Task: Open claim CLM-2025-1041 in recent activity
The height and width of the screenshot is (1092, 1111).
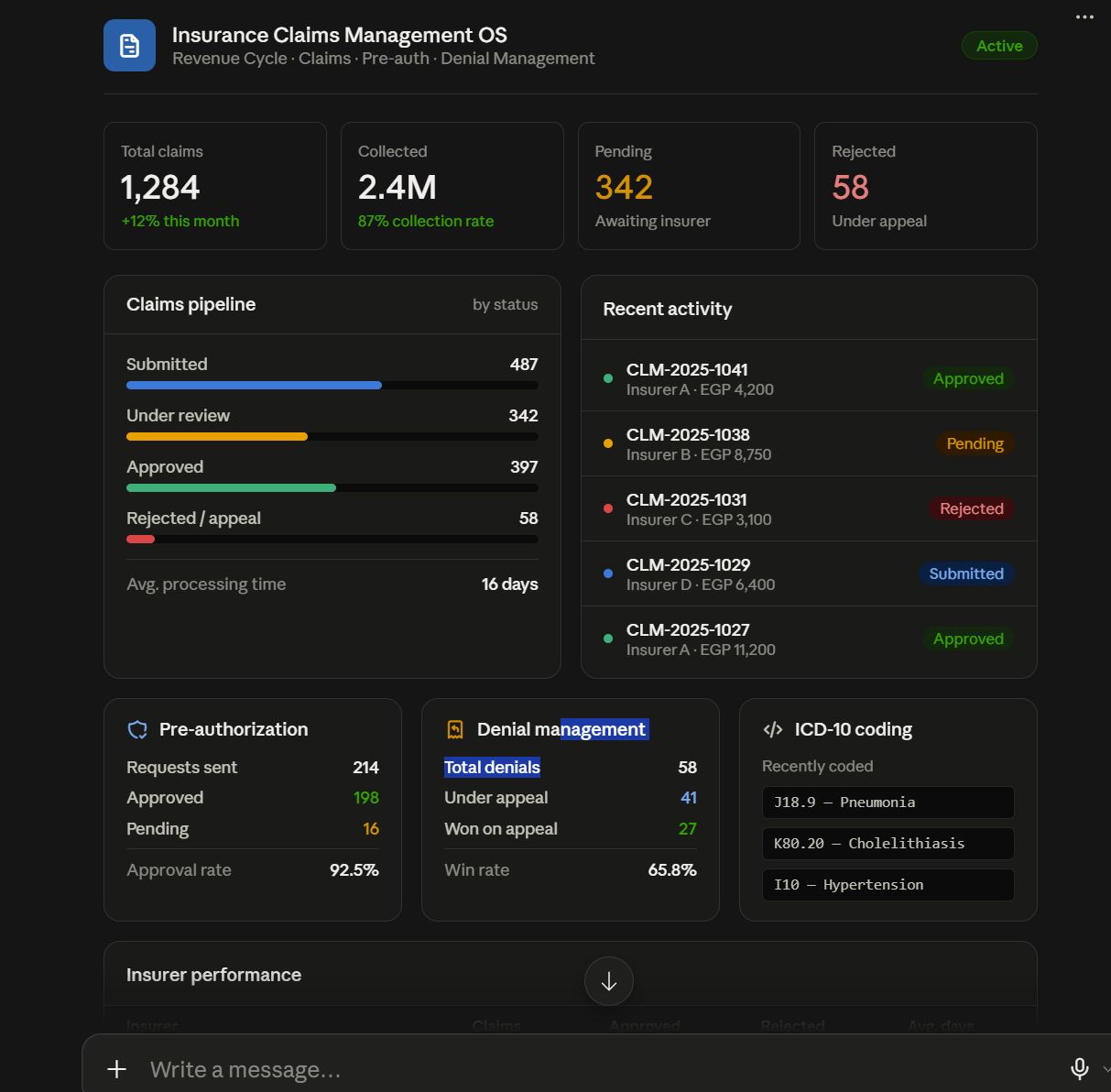Action: 809,378
